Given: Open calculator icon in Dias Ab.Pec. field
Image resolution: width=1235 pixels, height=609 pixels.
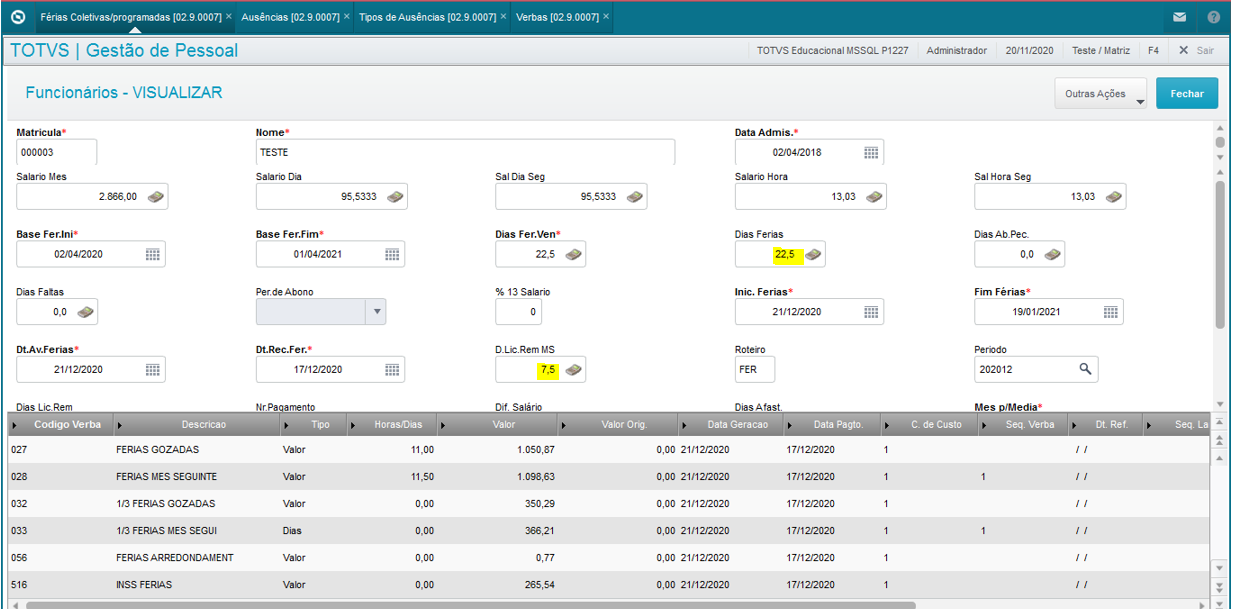Looking at the screenshot, I should click(1053, 254).
